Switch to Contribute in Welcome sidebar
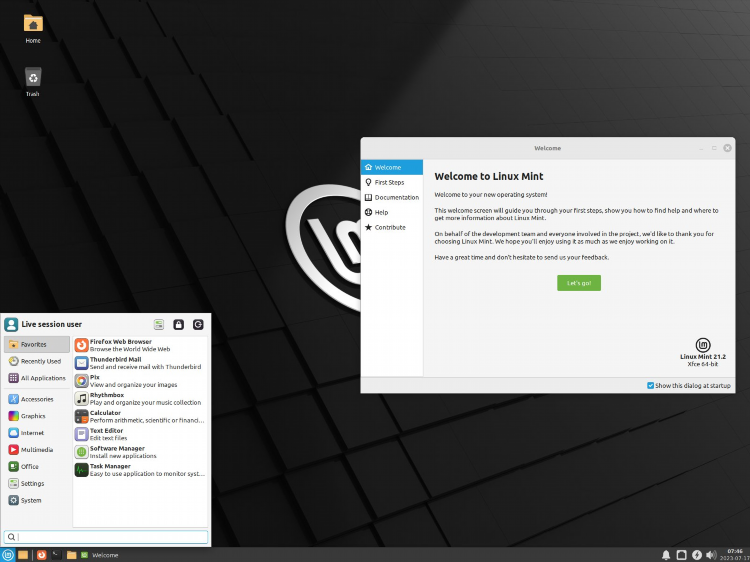Viewport: 750px width, 562px height. tap(392, 227)
